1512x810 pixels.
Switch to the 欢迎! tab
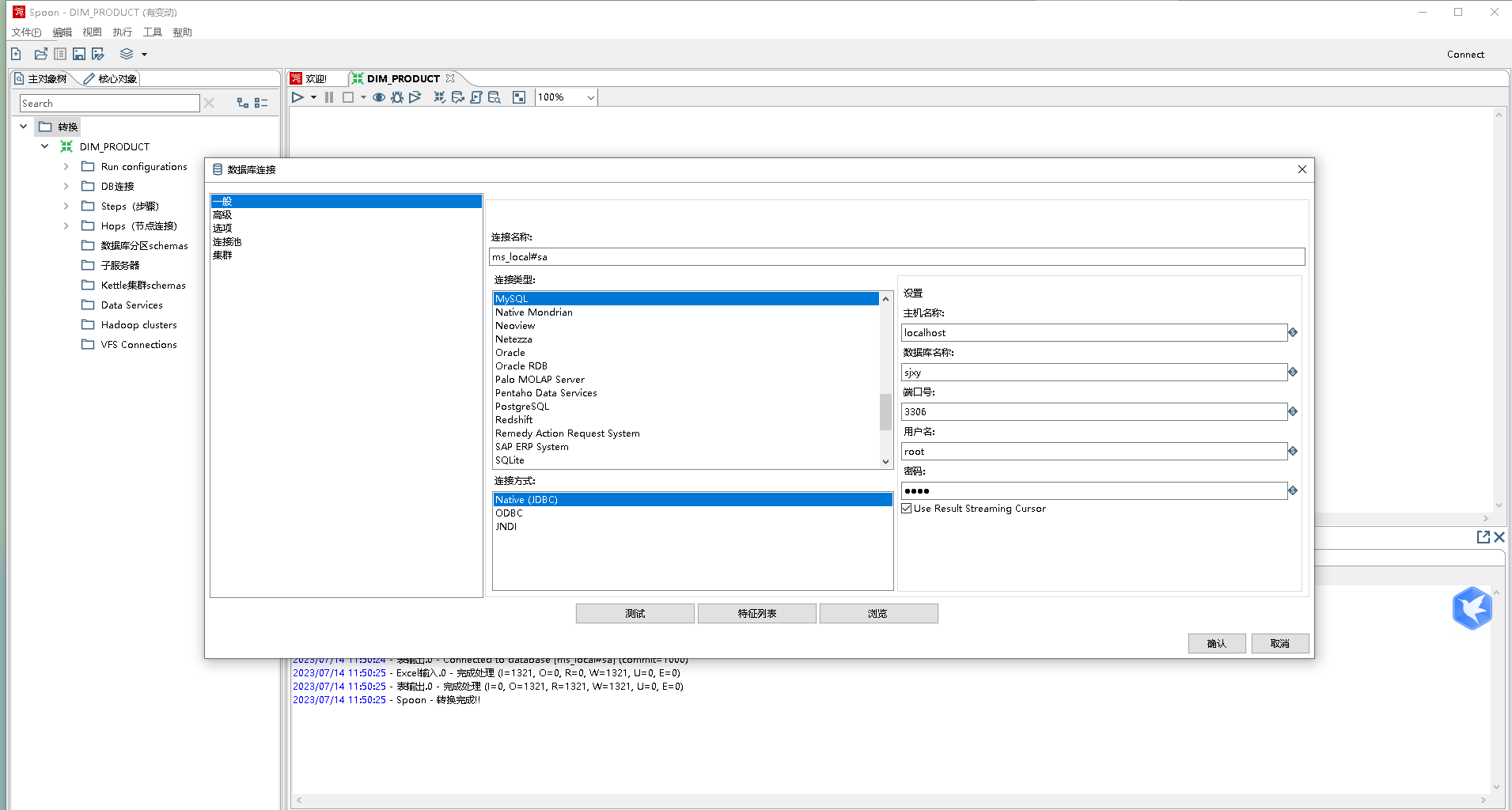309,79
